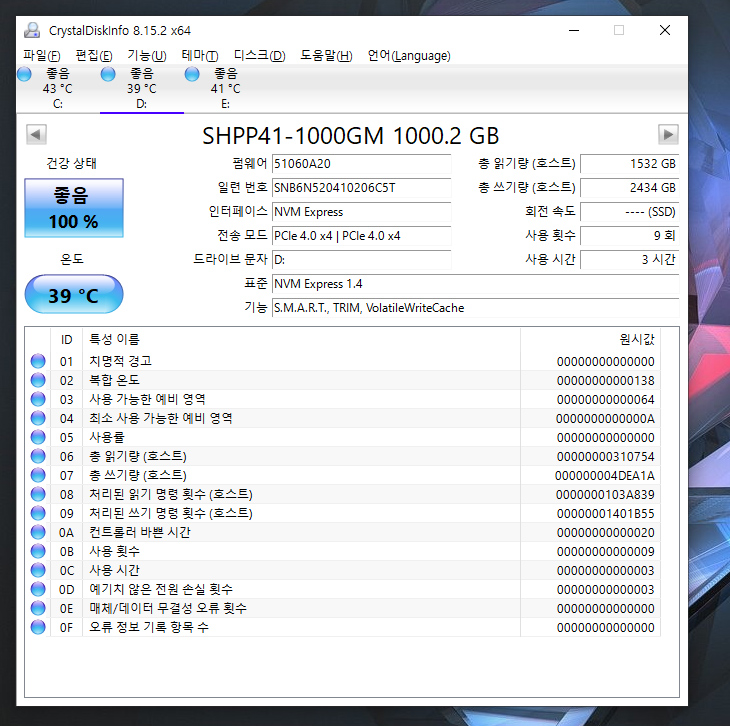Click the 원시값 column header
730x726 pixels.
tap(590, 339)
